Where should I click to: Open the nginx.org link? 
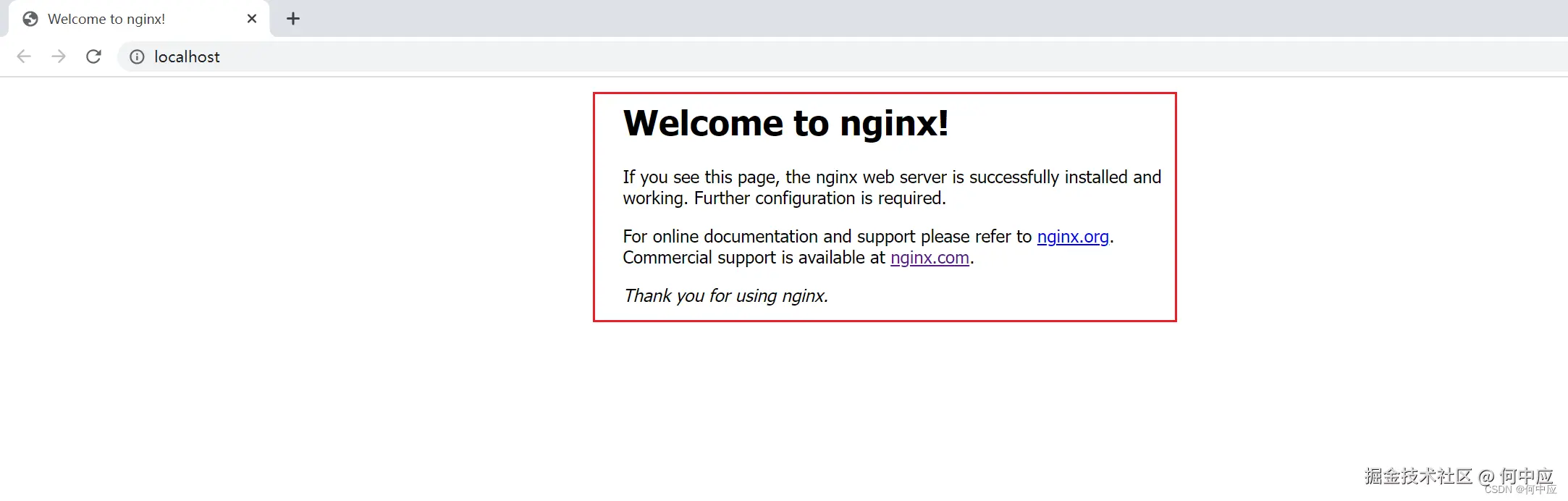(1073, 237)
